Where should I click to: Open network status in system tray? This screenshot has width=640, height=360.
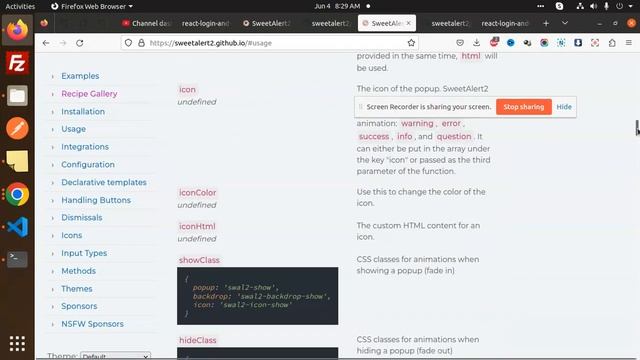[x=580, y=6]
